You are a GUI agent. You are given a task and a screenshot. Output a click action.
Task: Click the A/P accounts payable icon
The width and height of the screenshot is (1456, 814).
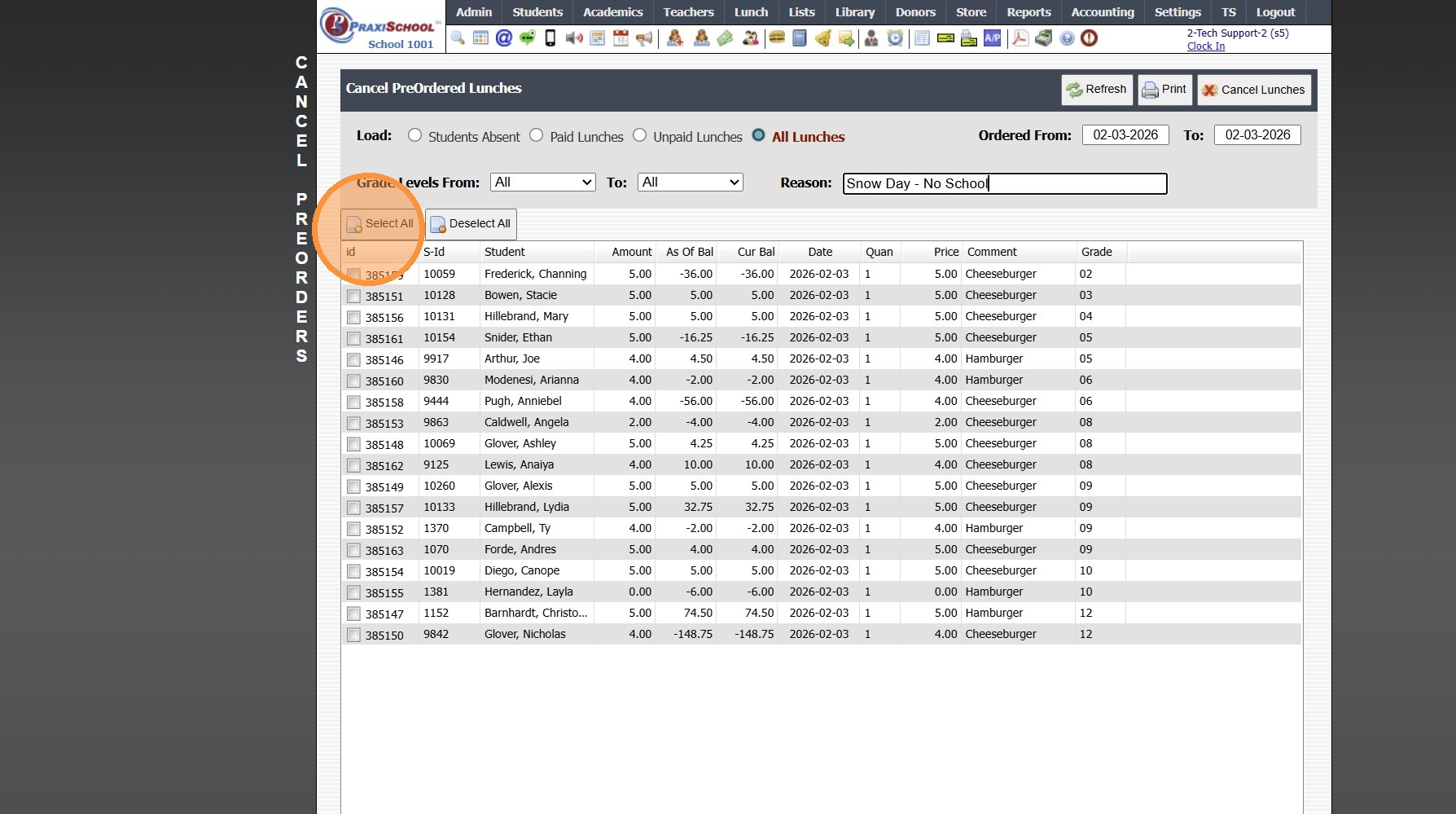(x=992, y=38)
